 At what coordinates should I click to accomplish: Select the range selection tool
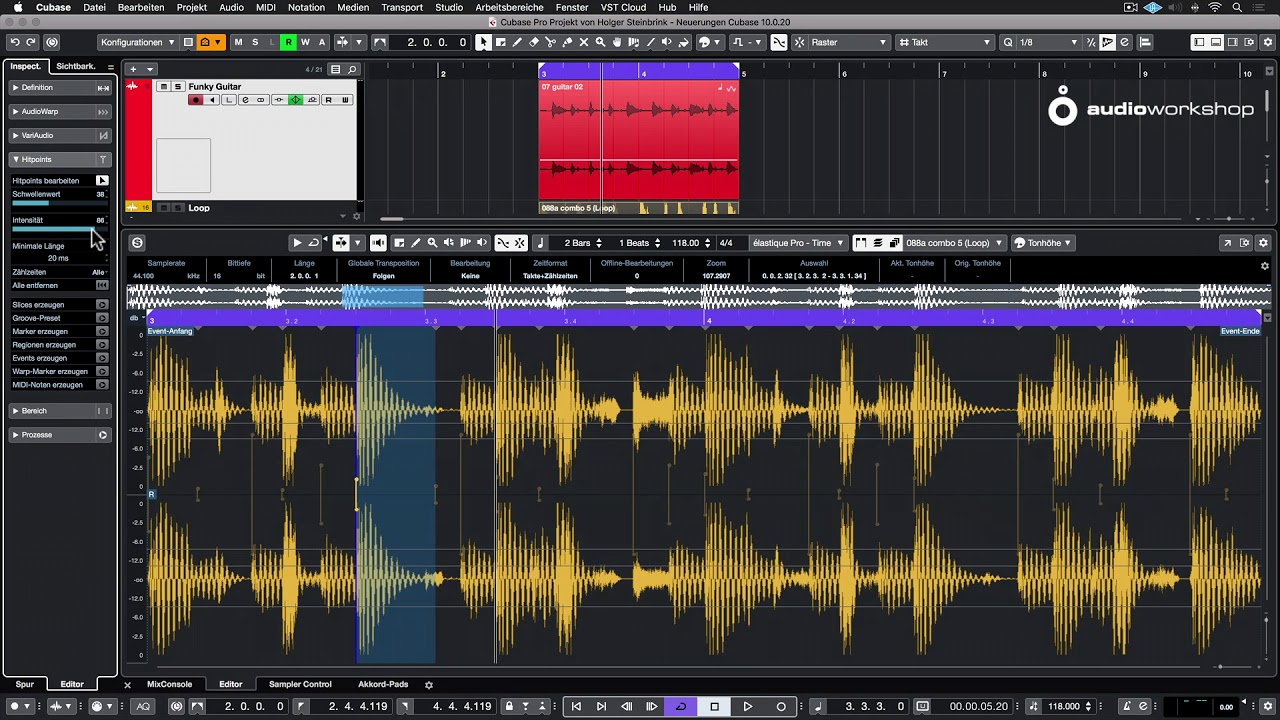[x=501, y=42]
